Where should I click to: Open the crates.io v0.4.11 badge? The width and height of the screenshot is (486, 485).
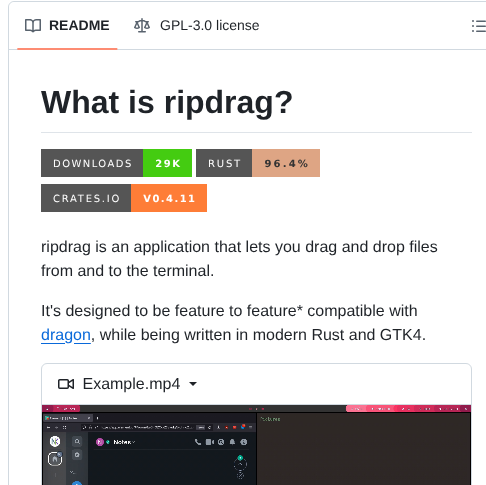pyautogui.click(x=124, y=198)
